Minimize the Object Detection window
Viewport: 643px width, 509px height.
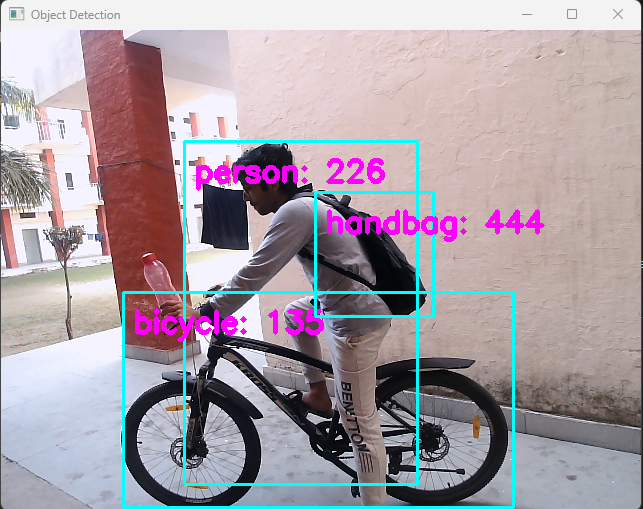click(x=527, y=14)
